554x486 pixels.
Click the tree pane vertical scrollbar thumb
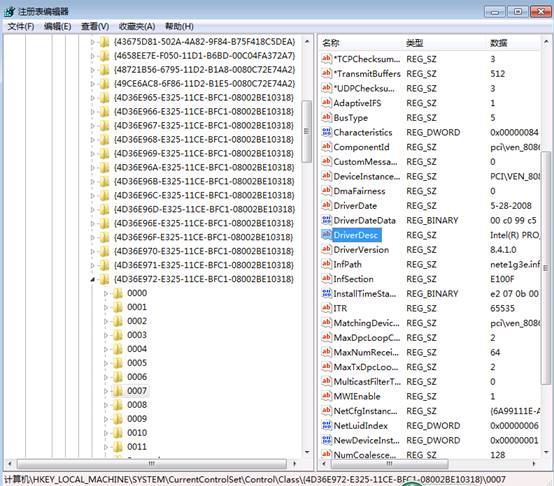click(x=307, y=131)
